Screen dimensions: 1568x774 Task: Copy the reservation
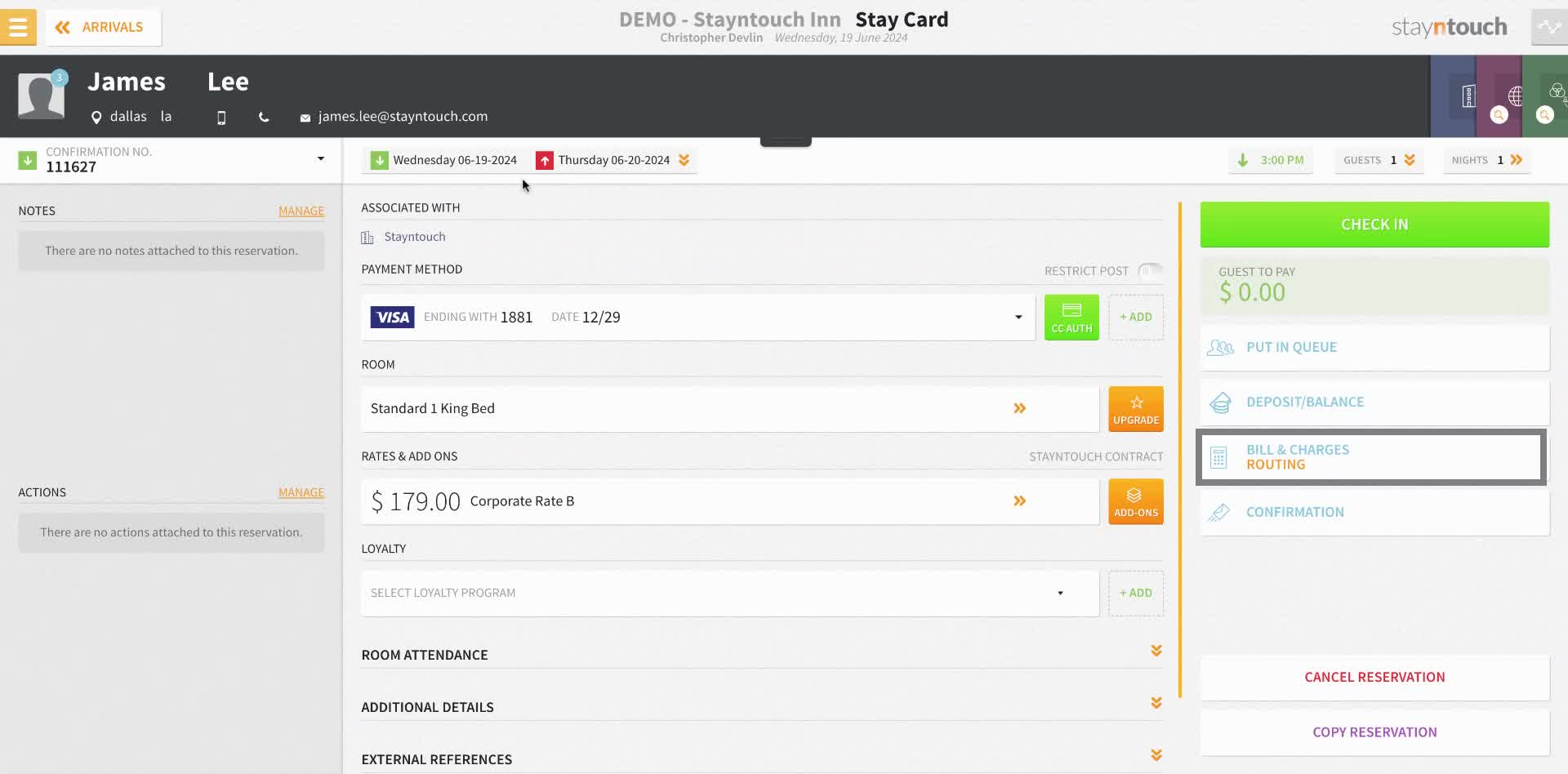point(1374,732)
